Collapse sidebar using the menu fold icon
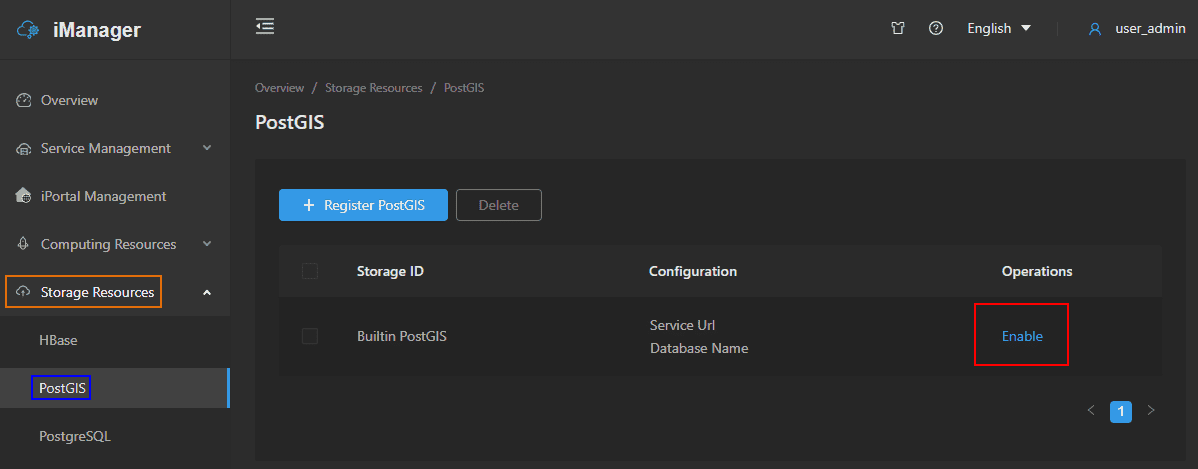Viewport: 1198px width, 469px height. point(265,27)
